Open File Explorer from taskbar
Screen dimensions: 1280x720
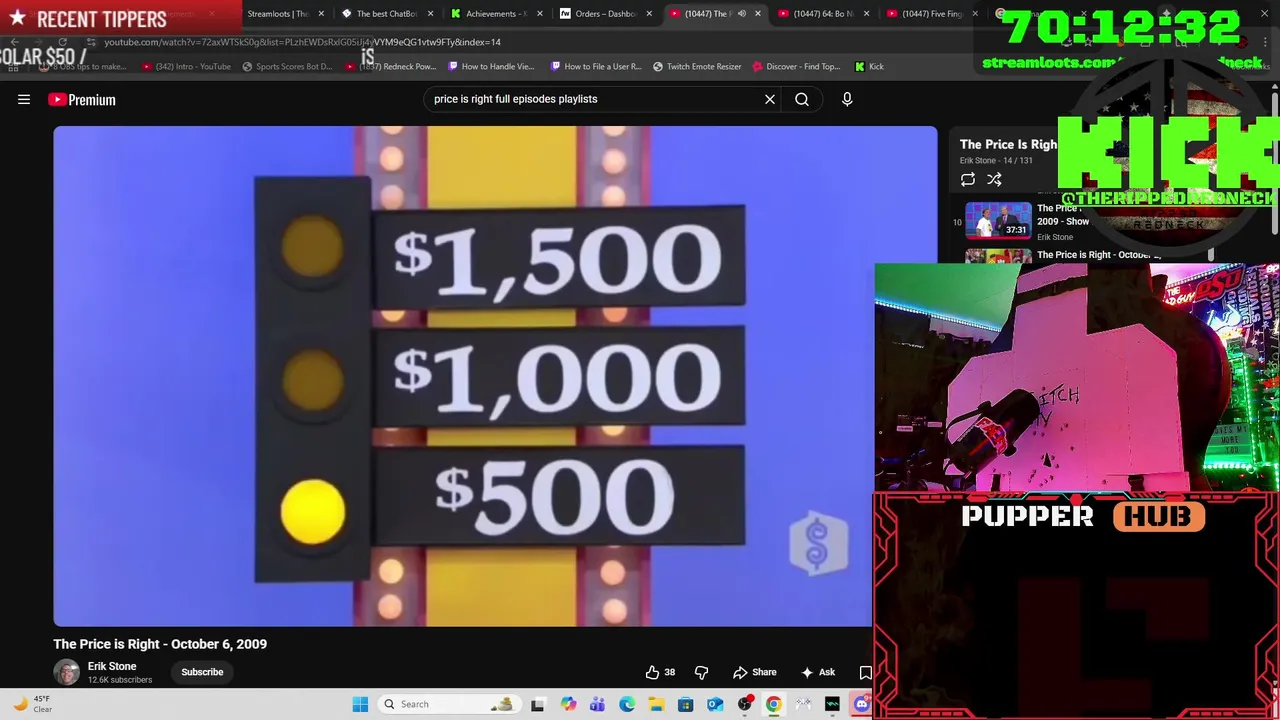pyautogui.click(x=656, y=704)
